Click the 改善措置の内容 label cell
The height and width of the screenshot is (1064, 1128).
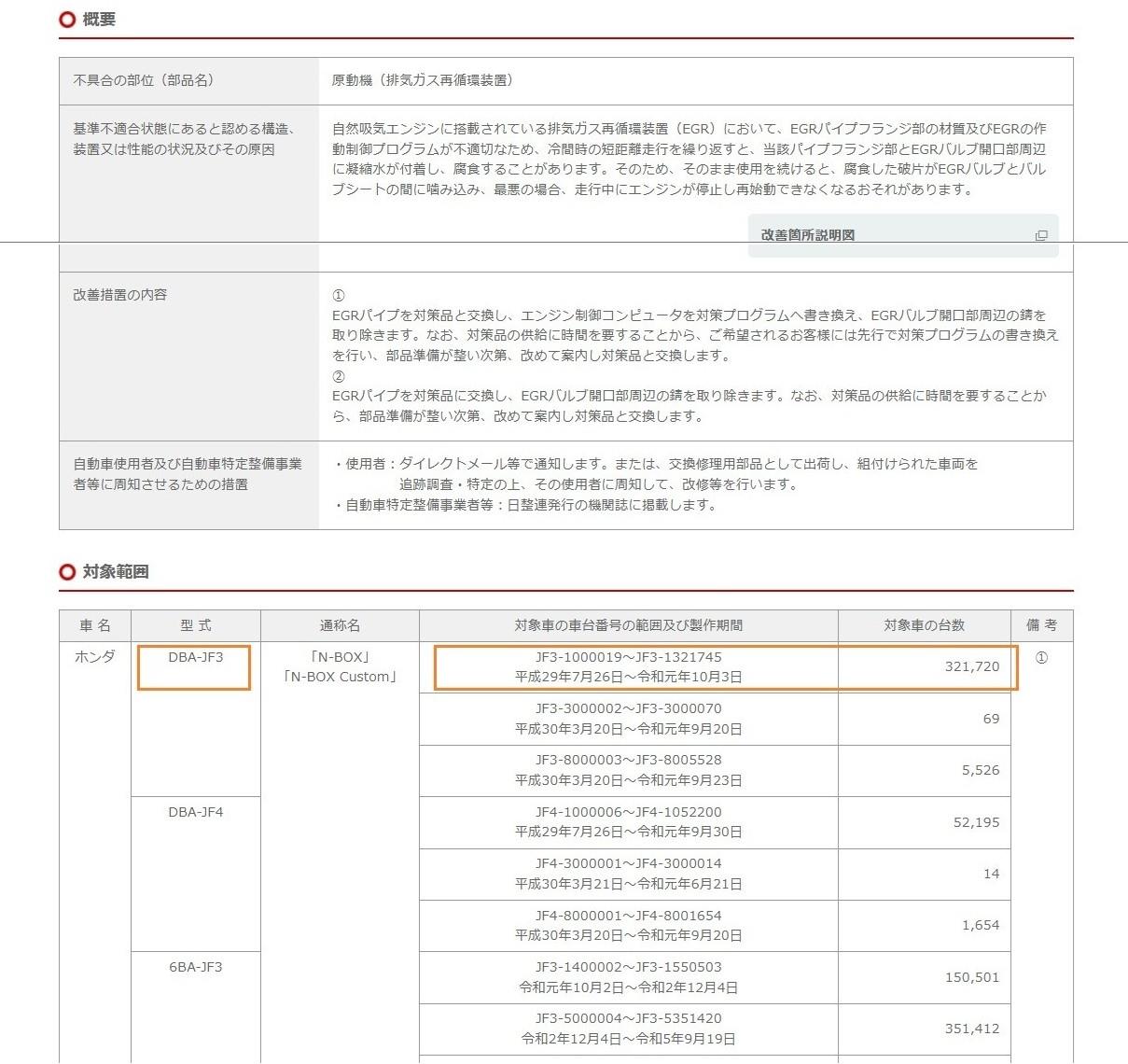(189, 356)
